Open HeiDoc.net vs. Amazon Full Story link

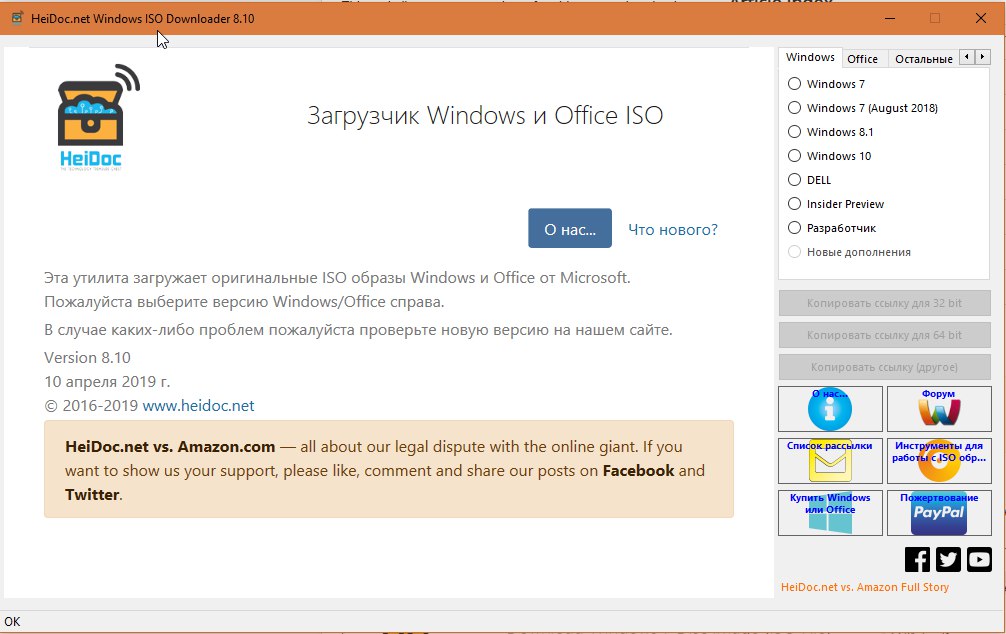point(865,587)
